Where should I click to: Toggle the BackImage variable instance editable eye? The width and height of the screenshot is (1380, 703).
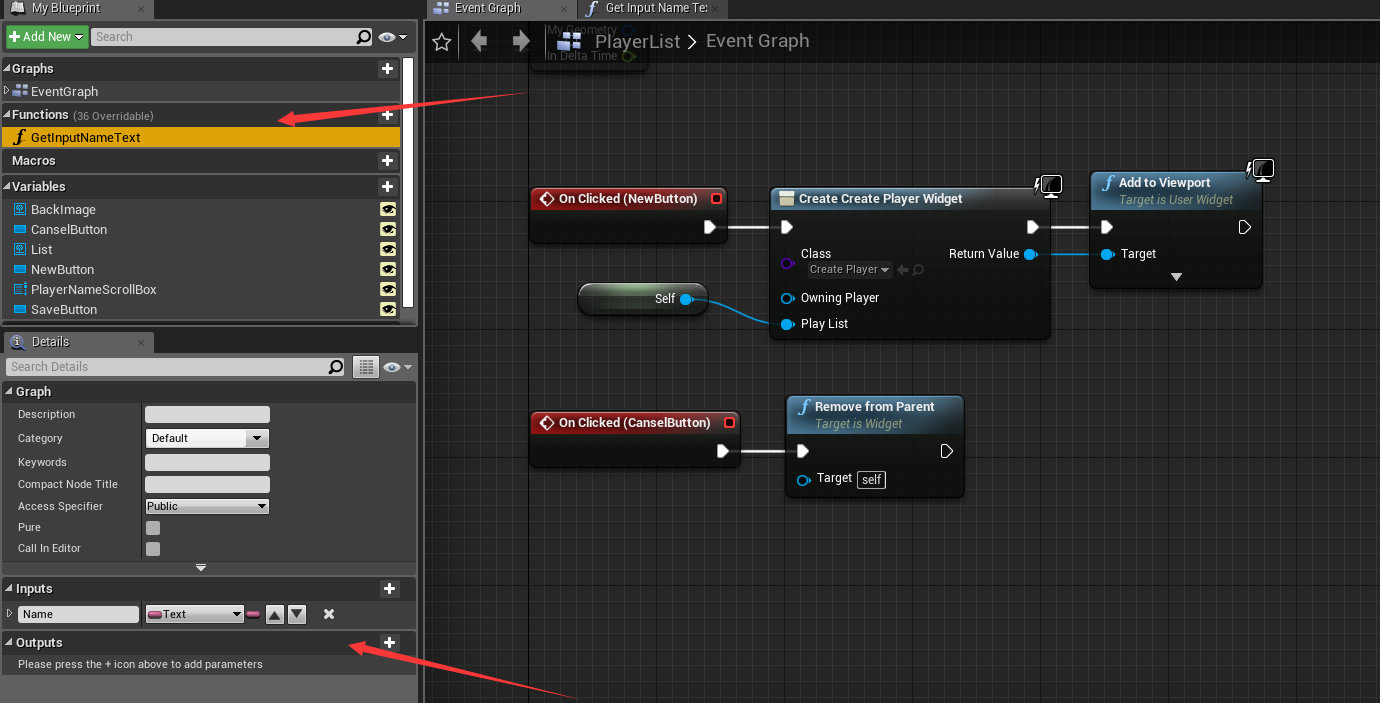tap(388, 209)
